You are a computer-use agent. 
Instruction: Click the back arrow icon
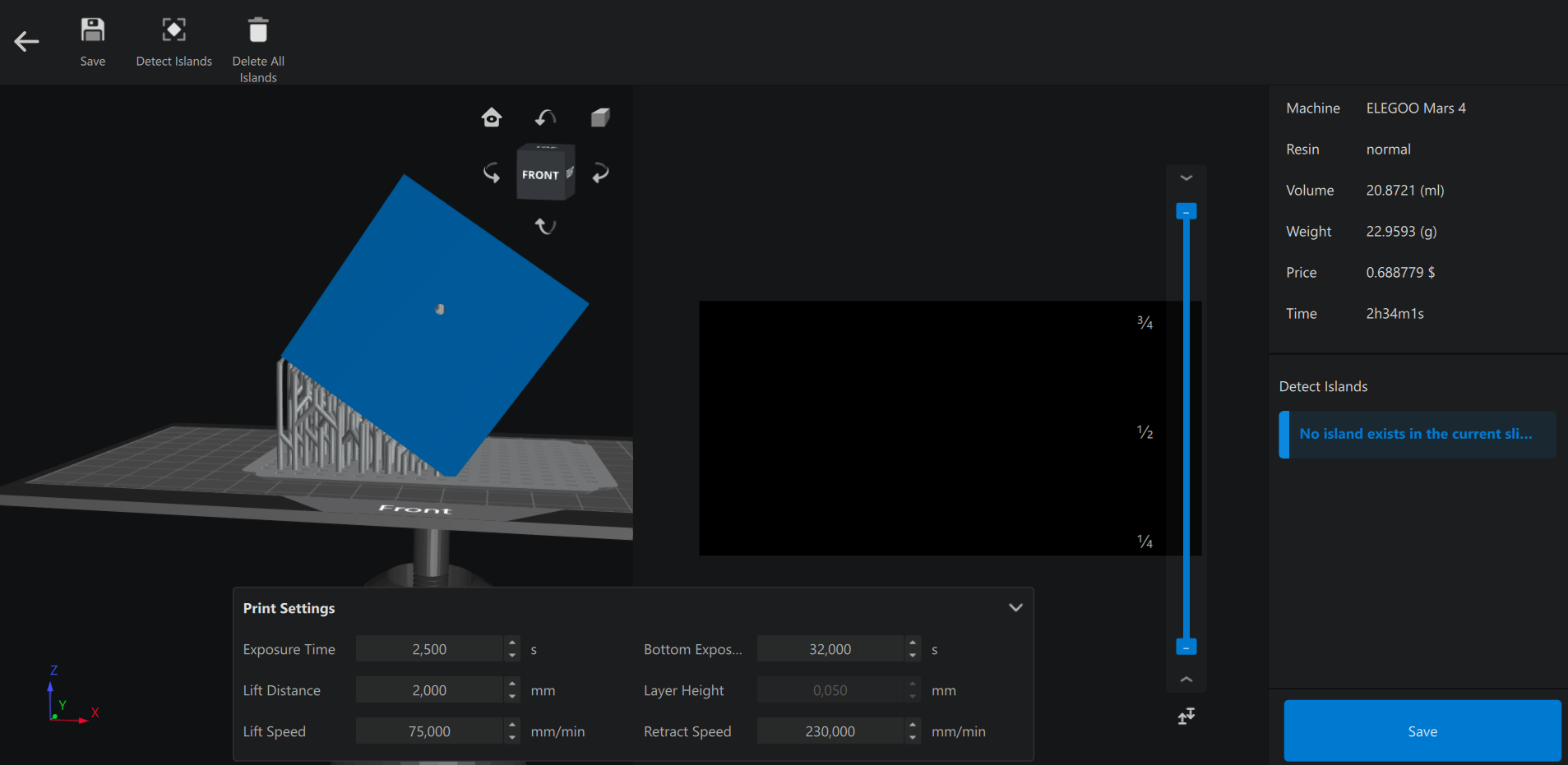[26, 41]
